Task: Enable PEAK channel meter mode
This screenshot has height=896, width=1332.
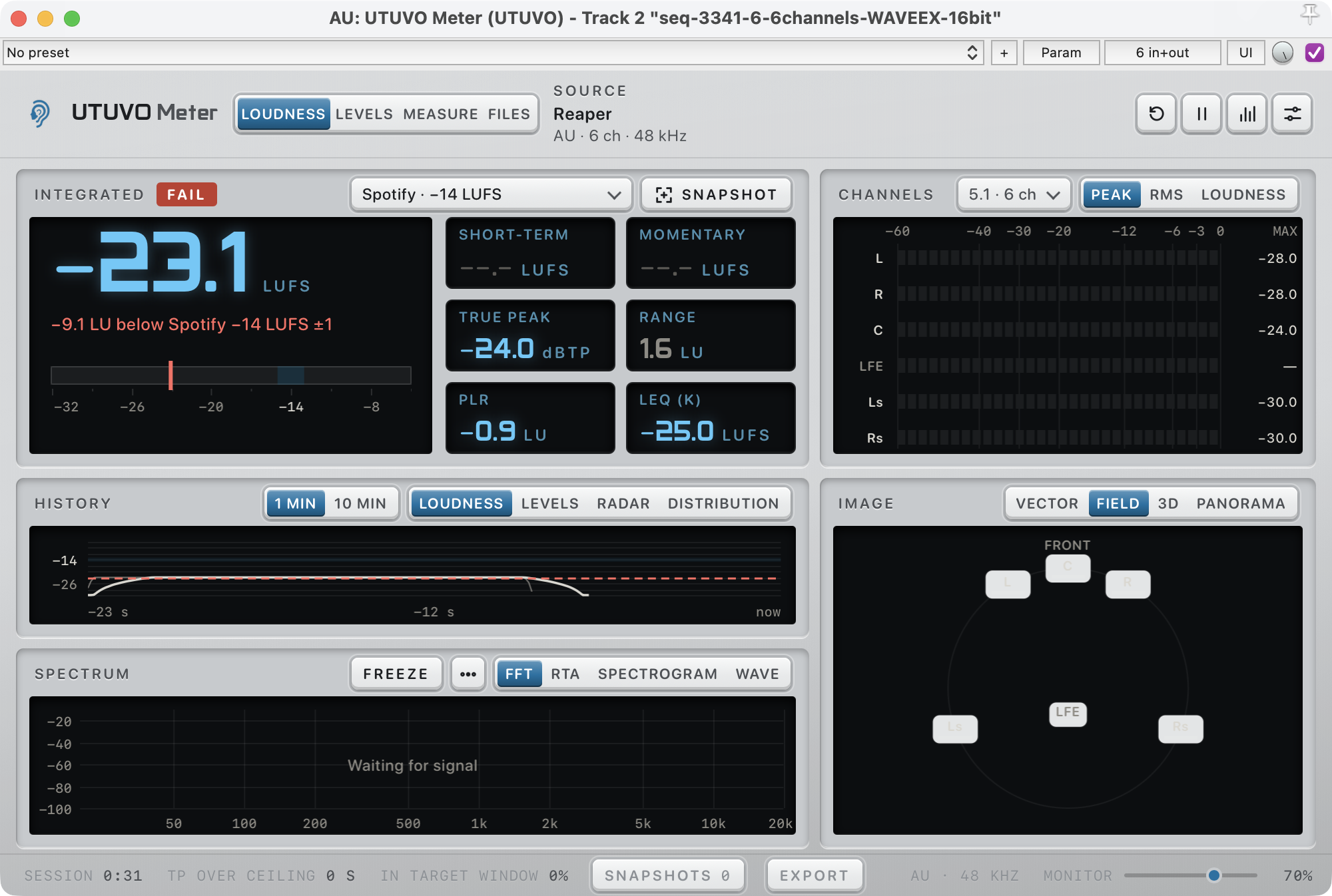Action: (x=1111, y=194)
